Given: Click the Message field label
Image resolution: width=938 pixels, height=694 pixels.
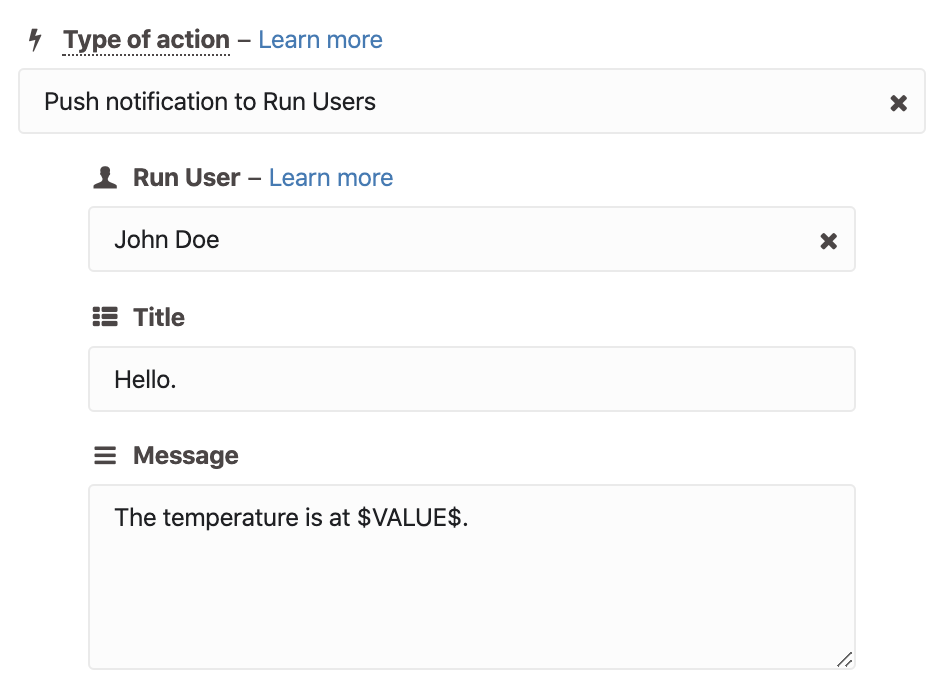Looking at the screenshot, I should pyautogui.click(x=185, y=456).
